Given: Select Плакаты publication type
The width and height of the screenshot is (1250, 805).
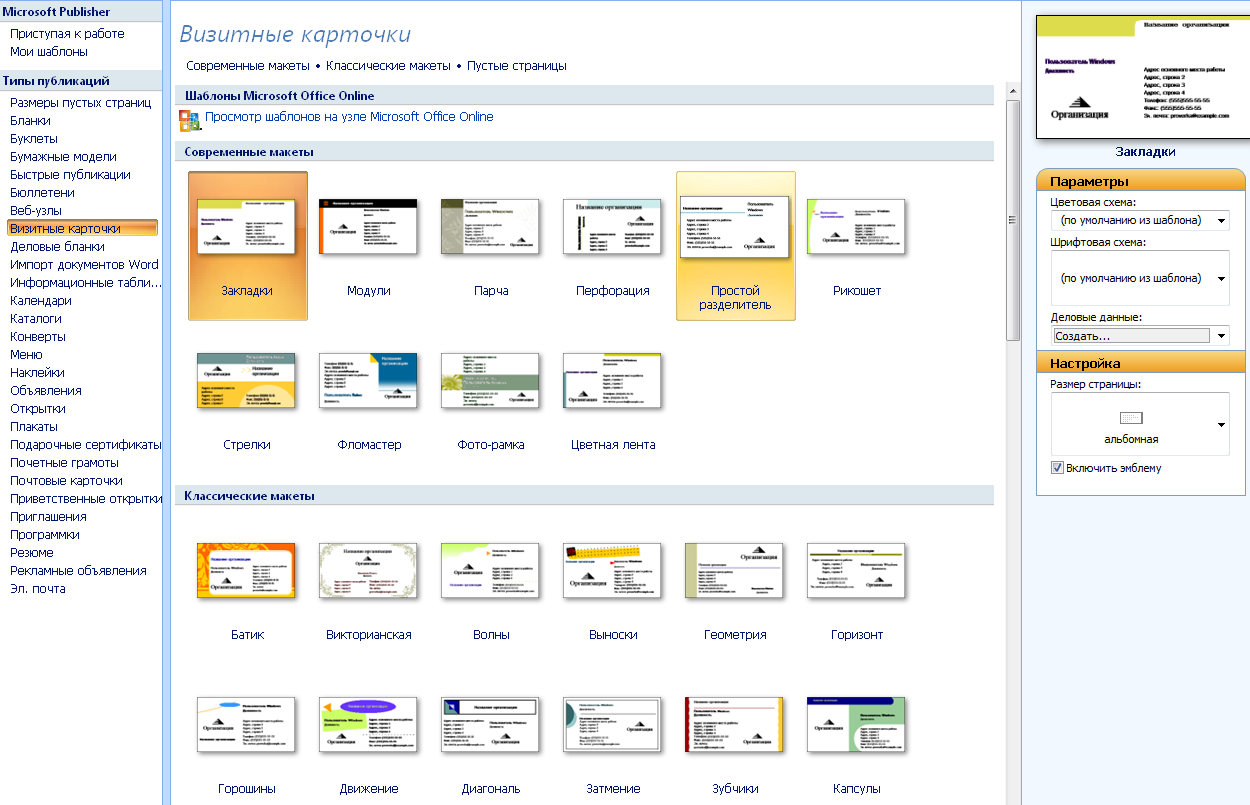Looking at the screenshot, I should point(34,427).
